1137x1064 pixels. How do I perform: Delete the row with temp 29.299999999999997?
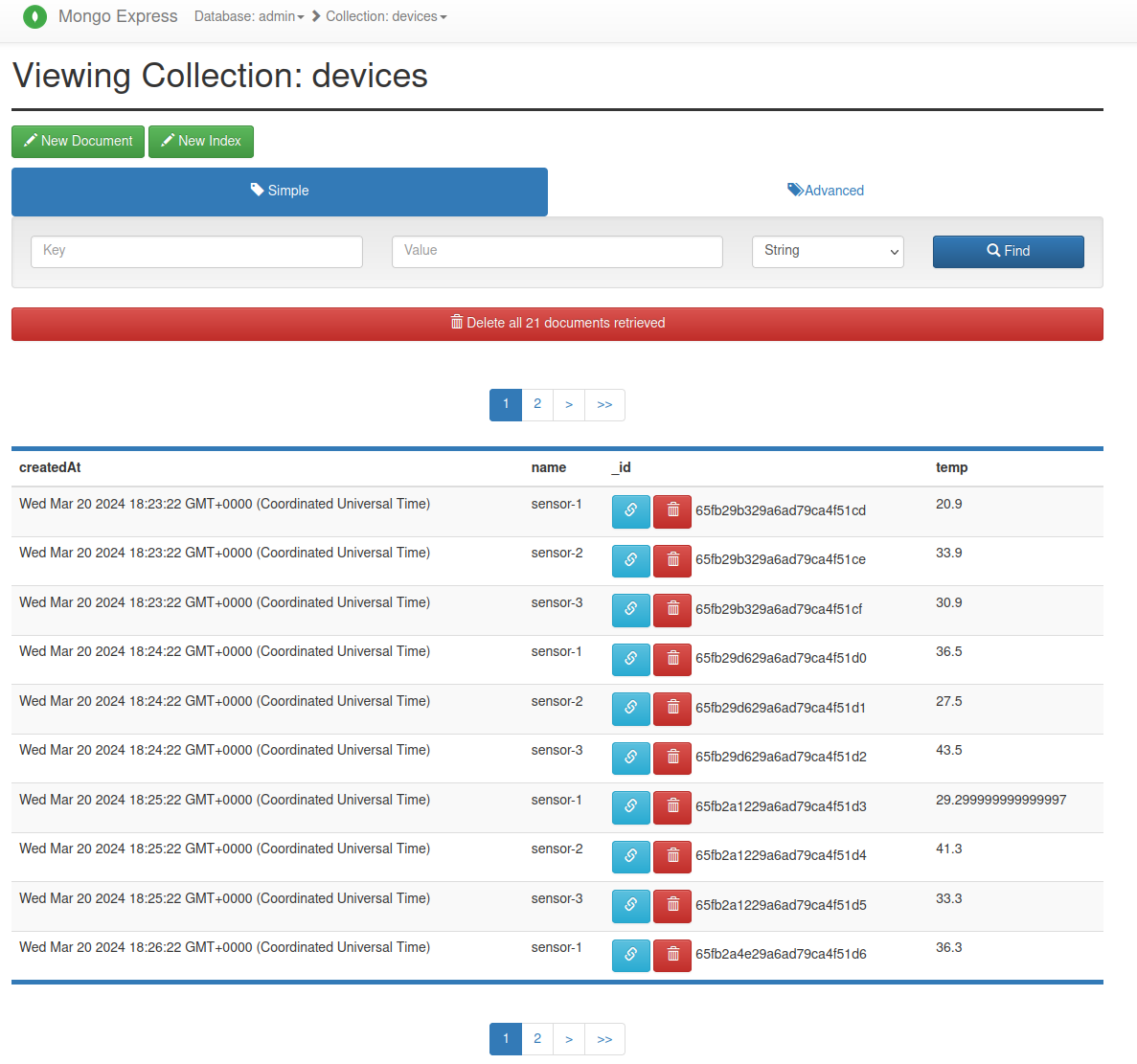[672, 807]
